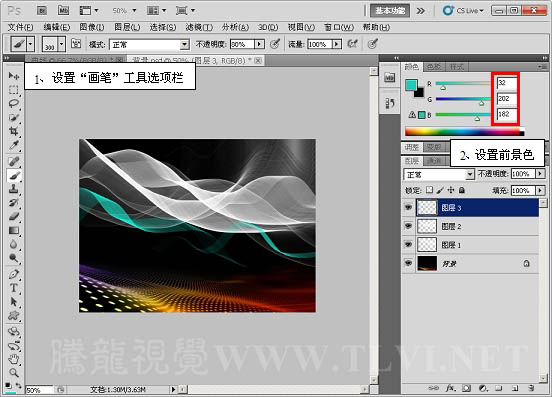Select the Blur tool
This screenshot has width=552, height=397.
pyautogui.click(x=14, y=244)
